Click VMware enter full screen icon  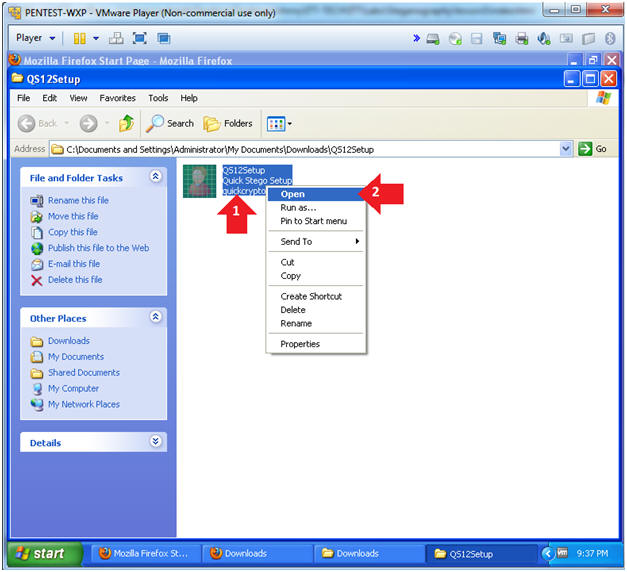click(140, 38)
